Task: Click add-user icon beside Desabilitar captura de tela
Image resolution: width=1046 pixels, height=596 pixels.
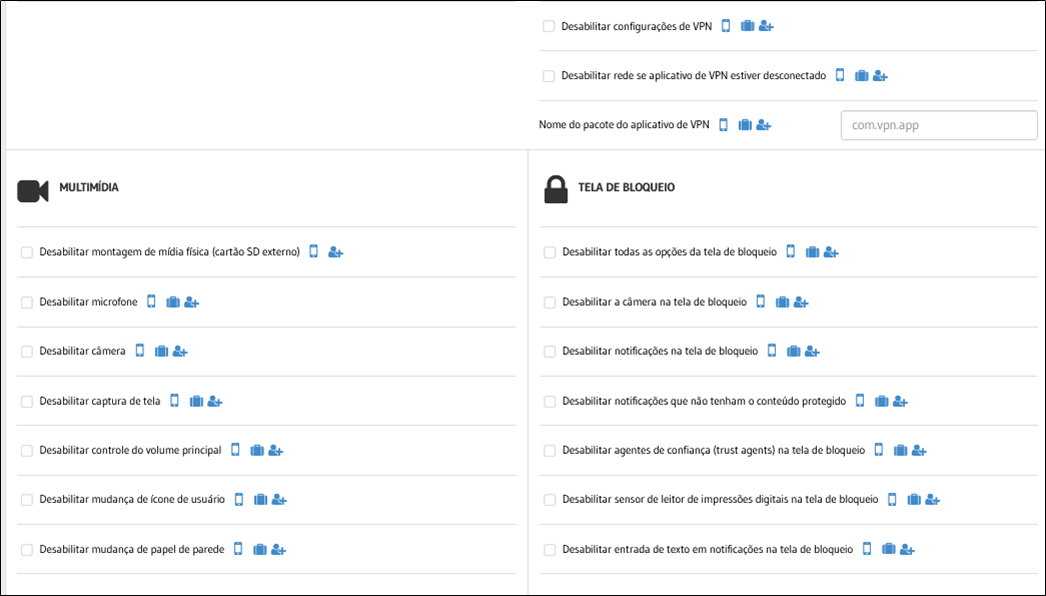Action: click(215, 401)
